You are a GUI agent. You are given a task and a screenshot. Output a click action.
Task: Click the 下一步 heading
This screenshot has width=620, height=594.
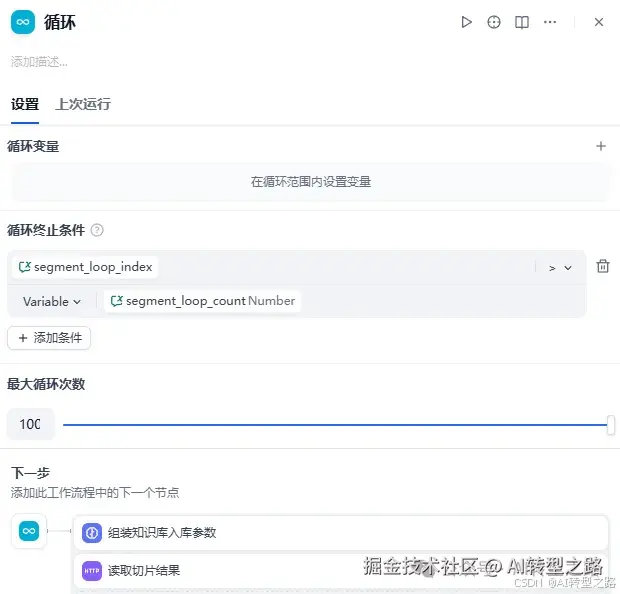[x=30, y=473]
